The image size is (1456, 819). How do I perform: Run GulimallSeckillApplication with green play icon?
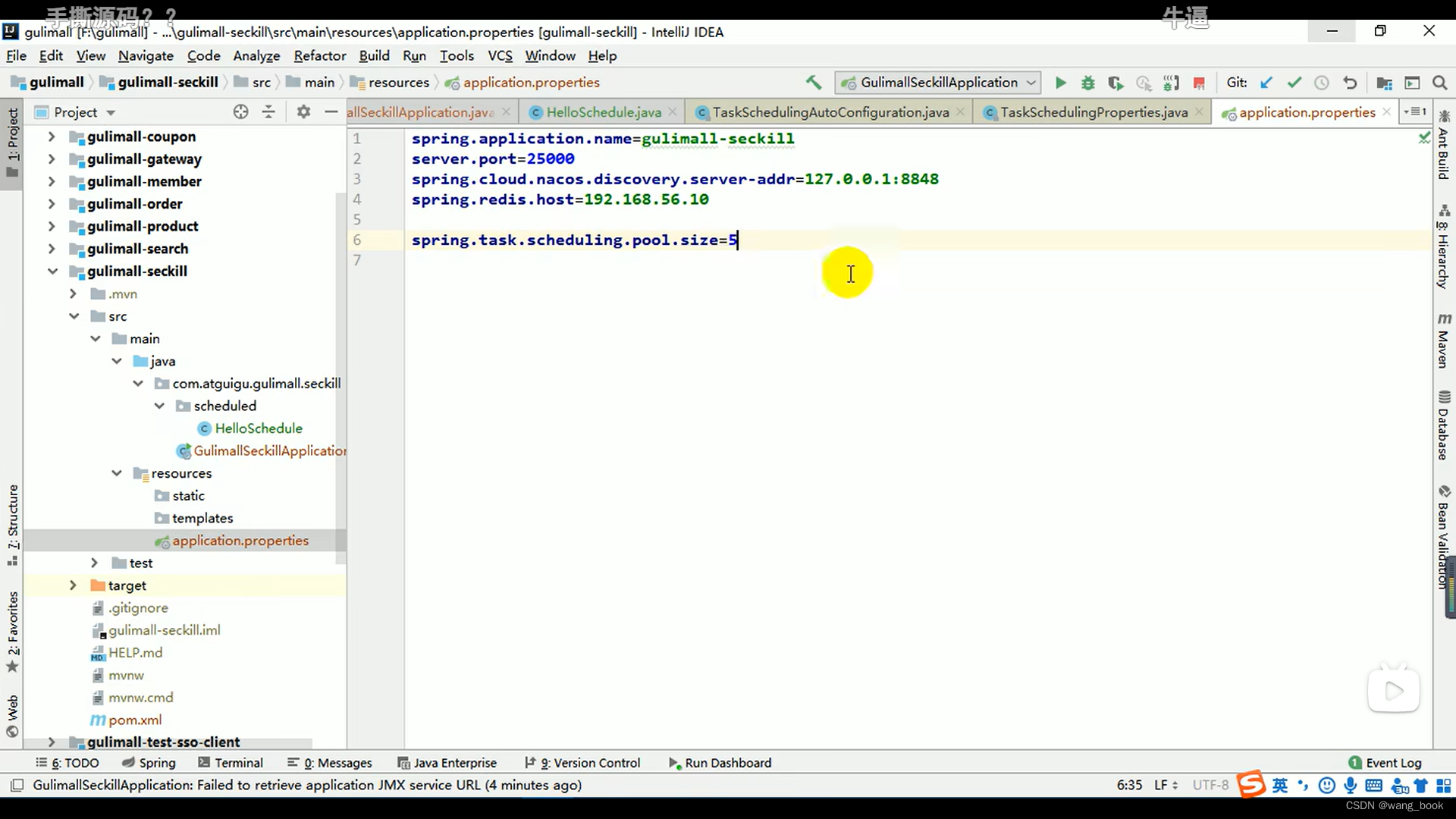pyautogui.click(x=1060, y=83)
